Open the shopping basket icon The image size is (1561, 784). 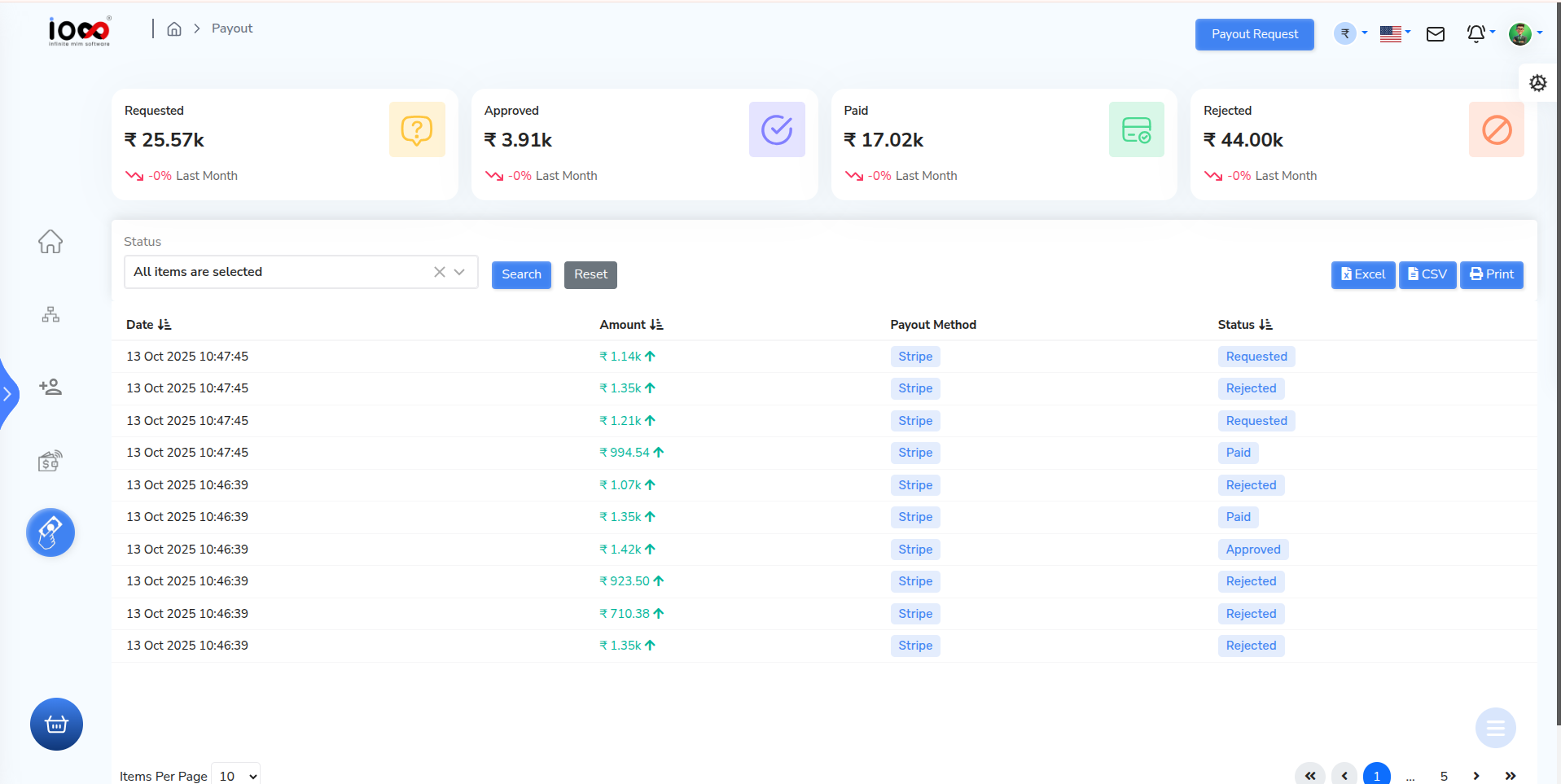tap(55, 724)
